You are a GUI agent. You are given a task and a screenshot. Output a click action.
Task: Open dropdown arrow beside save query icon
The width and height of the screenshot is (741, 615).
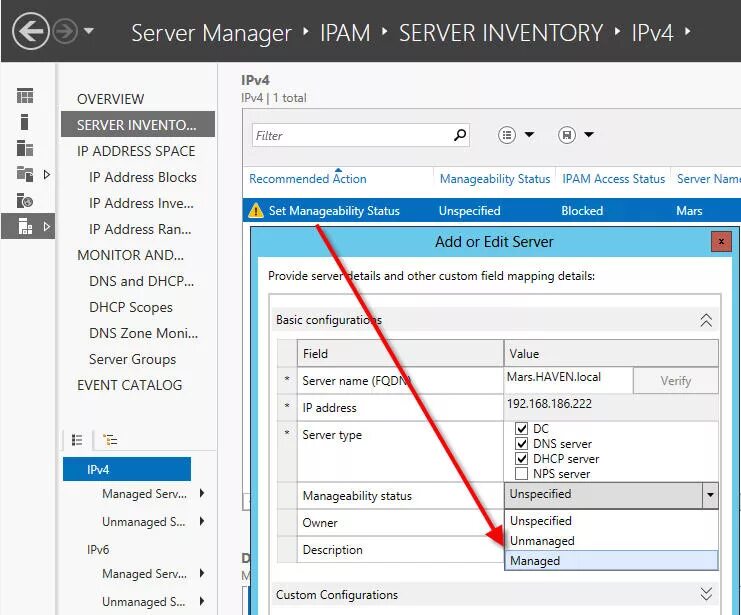coord(588,135)
